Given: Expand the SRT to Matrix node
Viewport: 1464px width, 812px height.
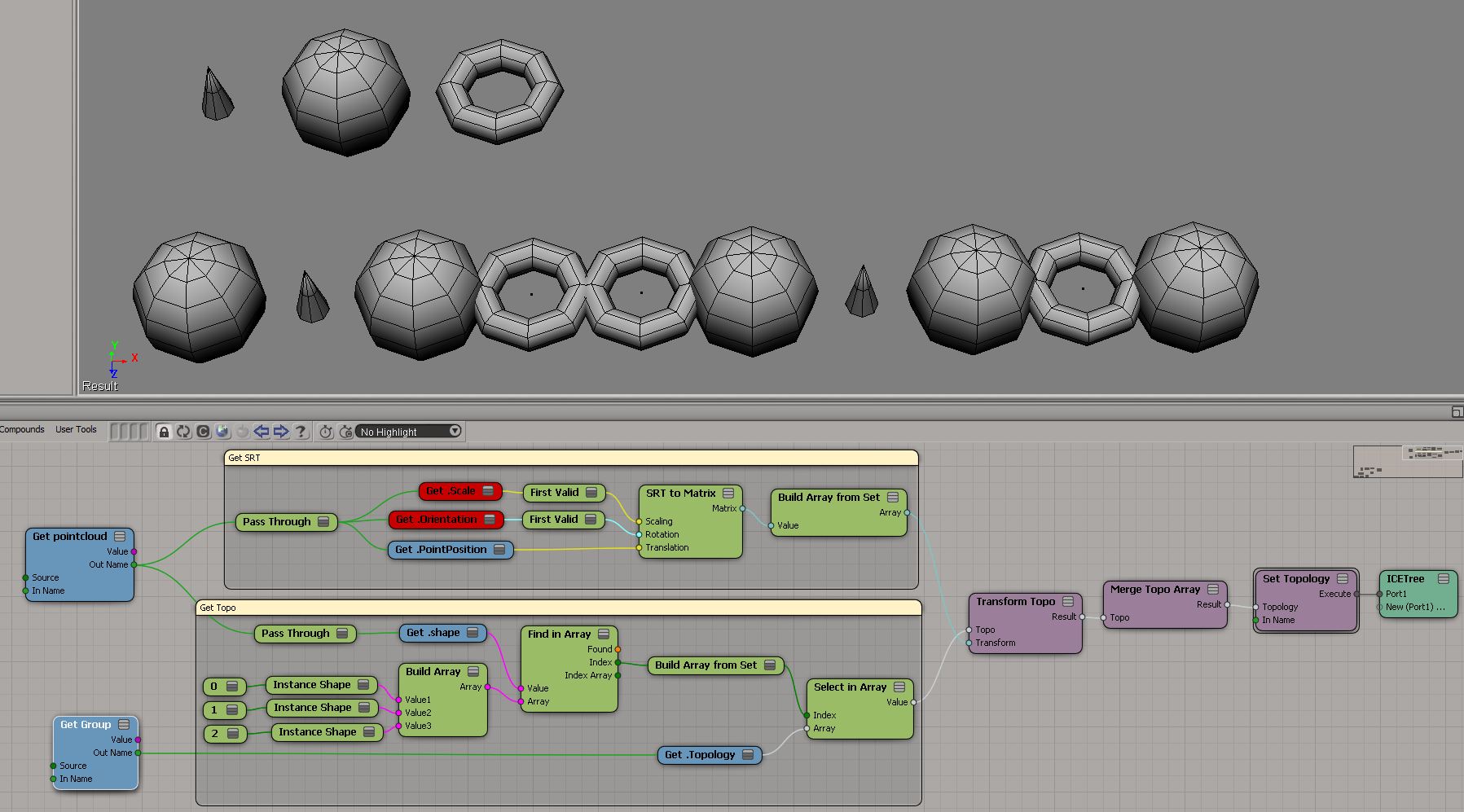Looking at the screenshot, I should 728,494.
